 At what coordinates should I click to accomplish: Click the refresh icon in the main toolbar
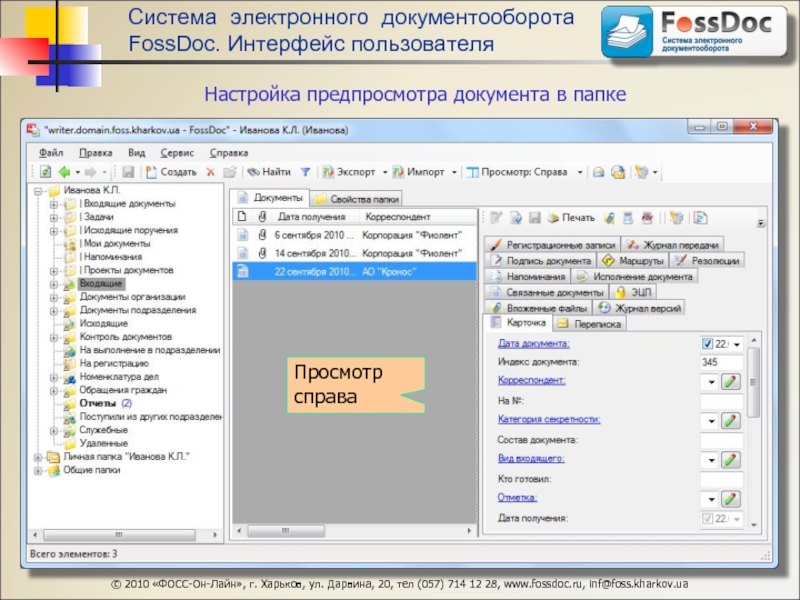click(45, 172)
